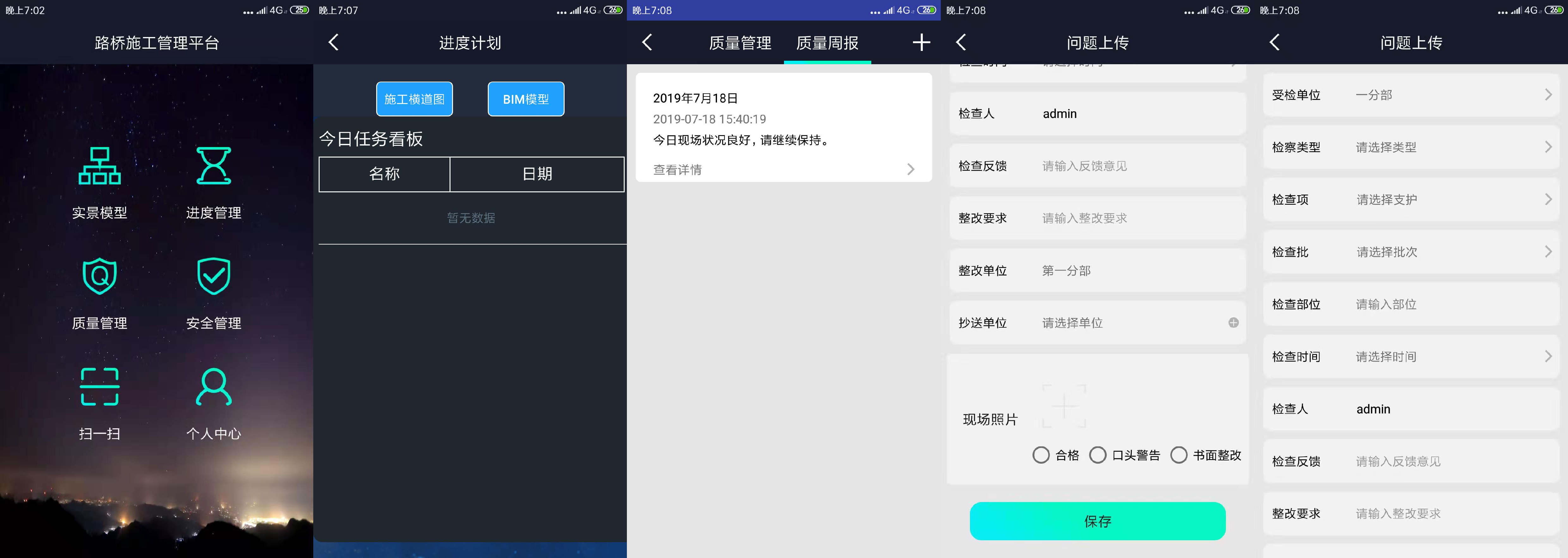Tap the 保存 save button
Image resolution: width=1568 pixels, height=558 pixels.
[1098, 521]
